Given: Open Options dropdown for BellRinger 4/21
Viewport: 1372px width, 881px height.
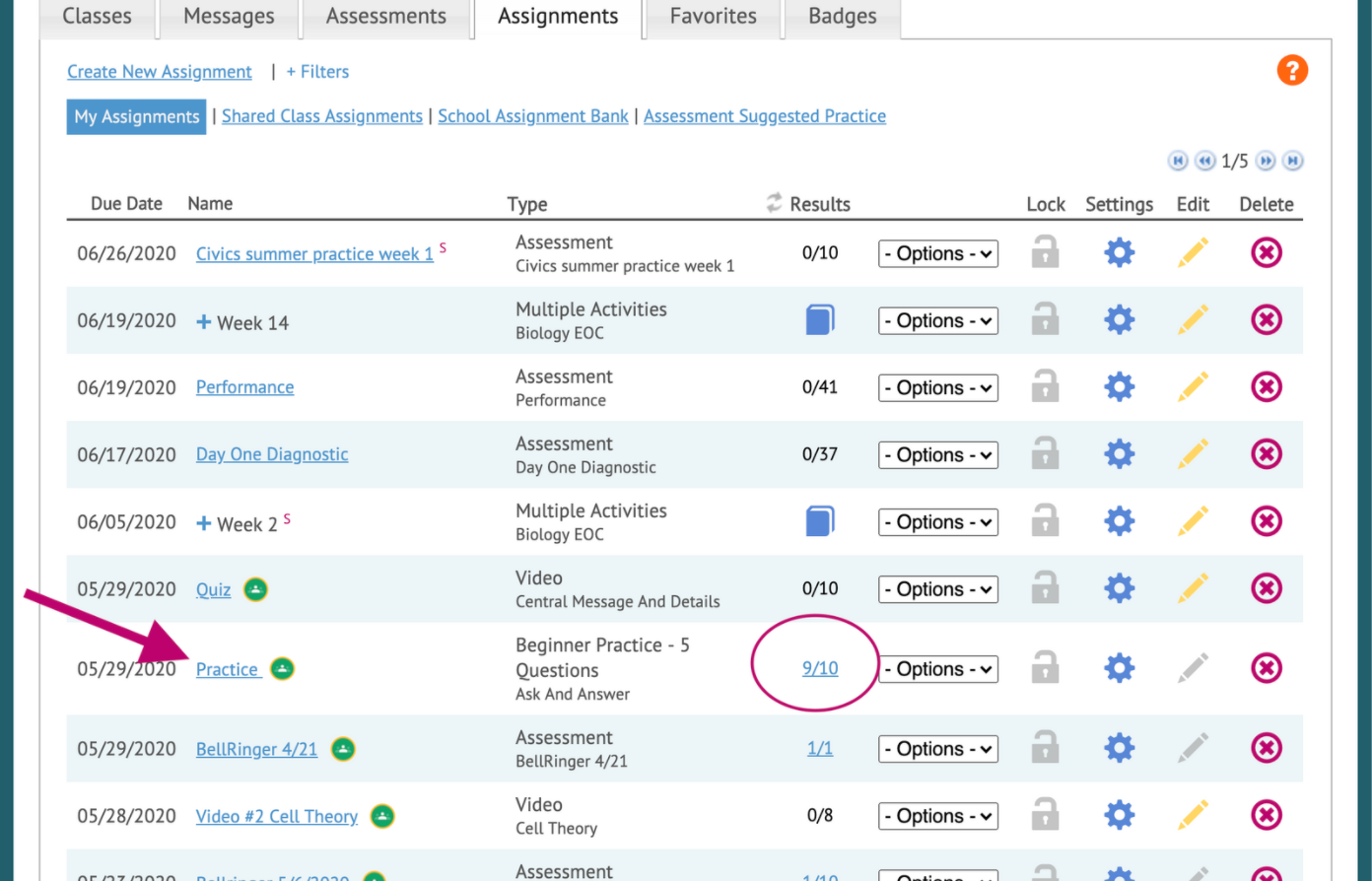Looking at the screenshot, I should point(938,749).
